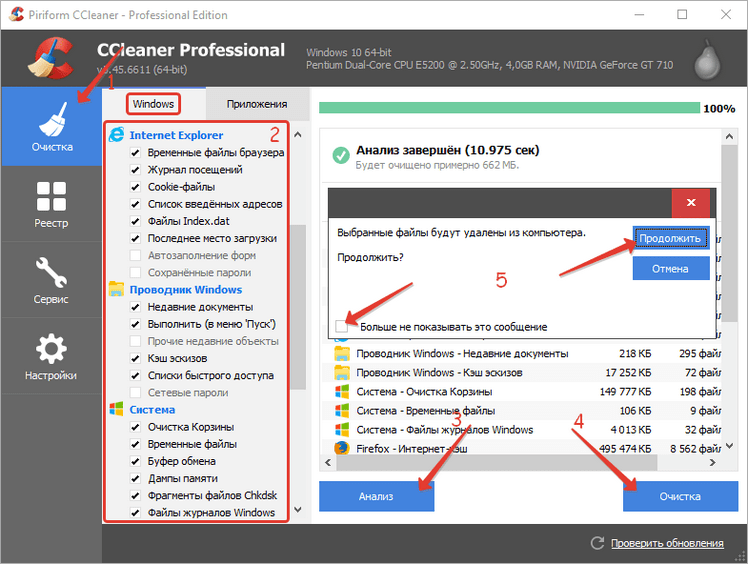Select the 149 777 КБ size value
Image resolution: width=748 pixels, height=564 pixels.
coord(625,392)
